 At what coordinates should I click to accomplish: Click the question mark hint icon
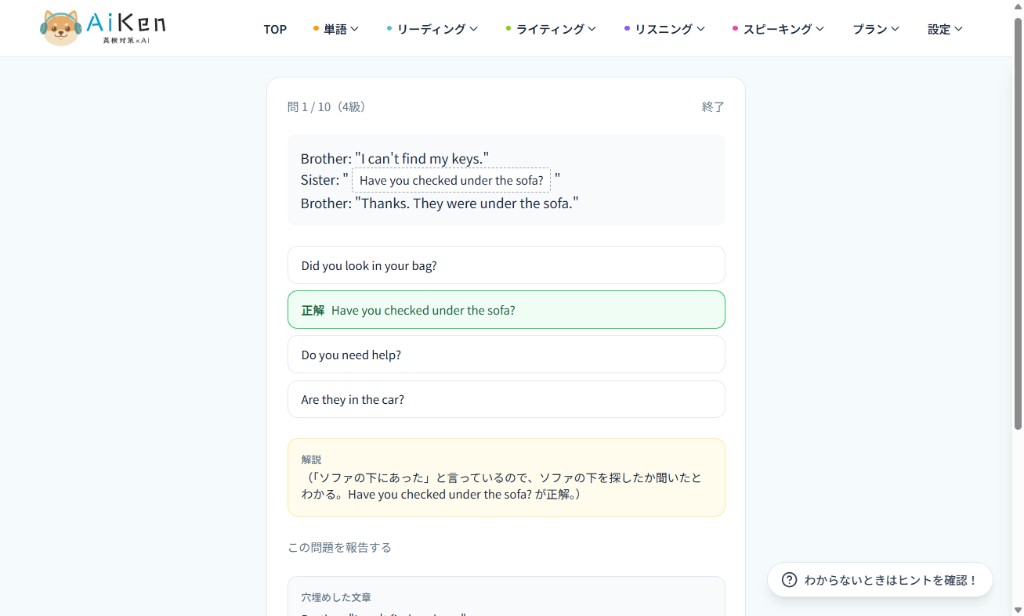tap(789, 580)
